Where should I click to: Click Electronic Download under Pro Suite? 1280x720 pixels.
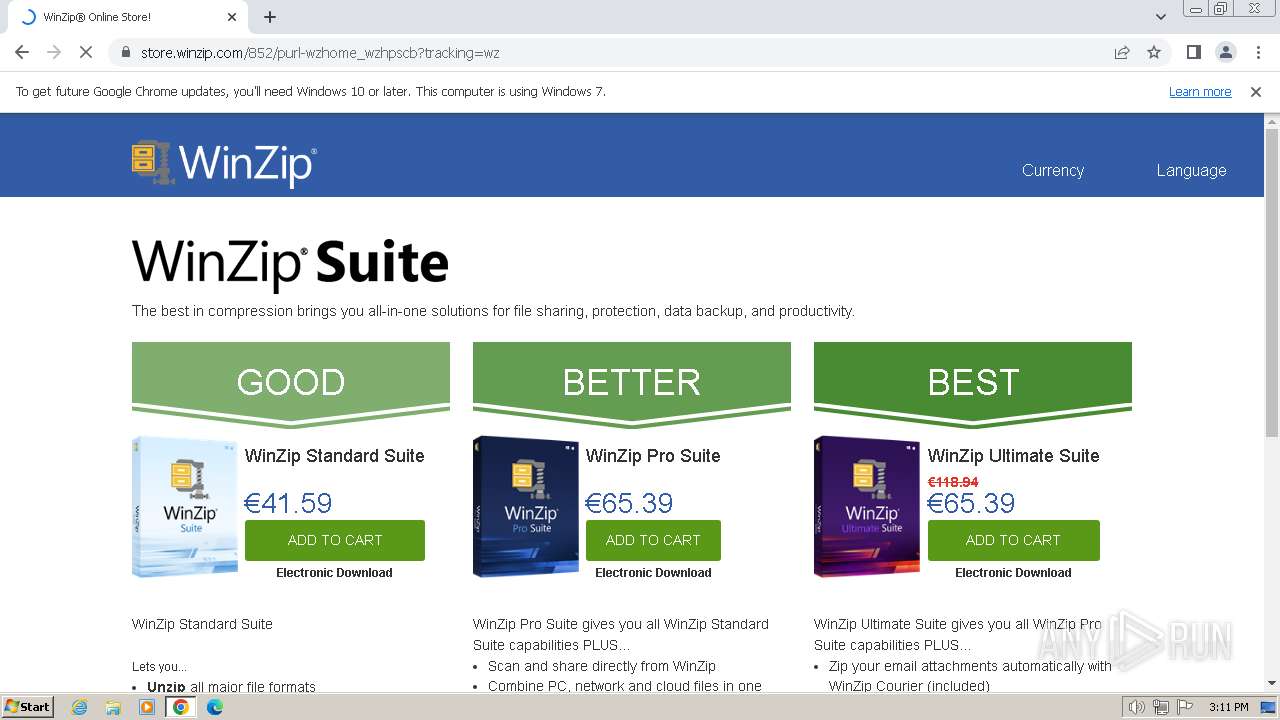pos(653,573)
